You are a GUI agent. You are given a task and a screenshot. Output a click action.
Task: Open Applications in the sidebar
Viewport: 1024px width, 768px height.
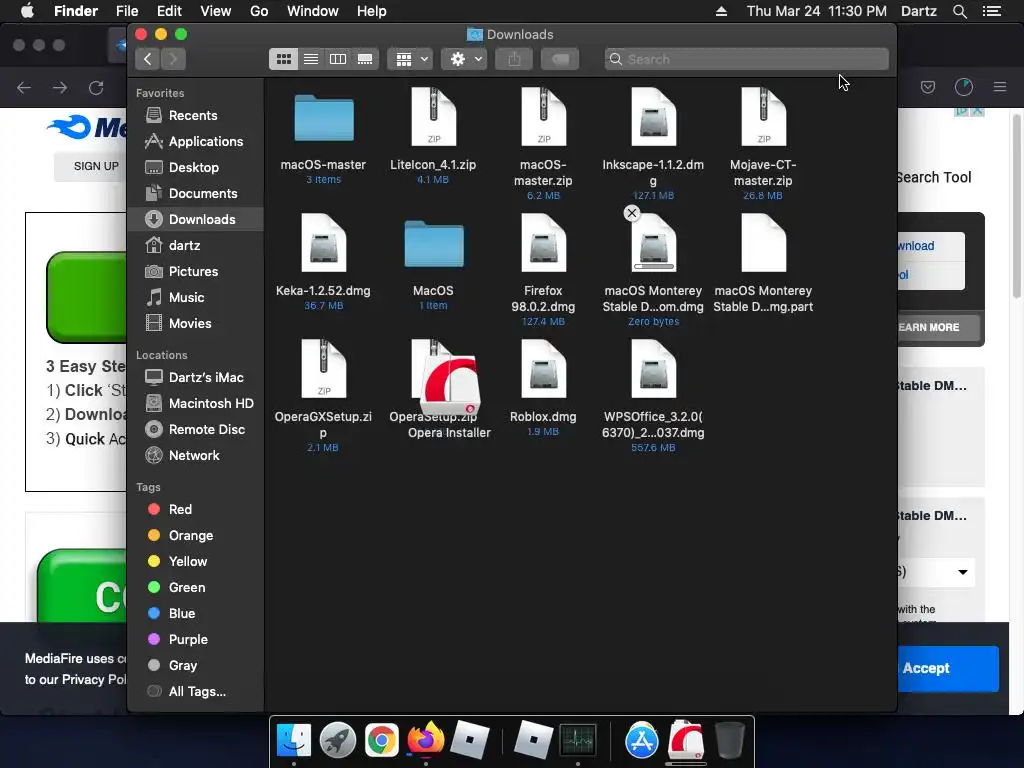(195, 142)
